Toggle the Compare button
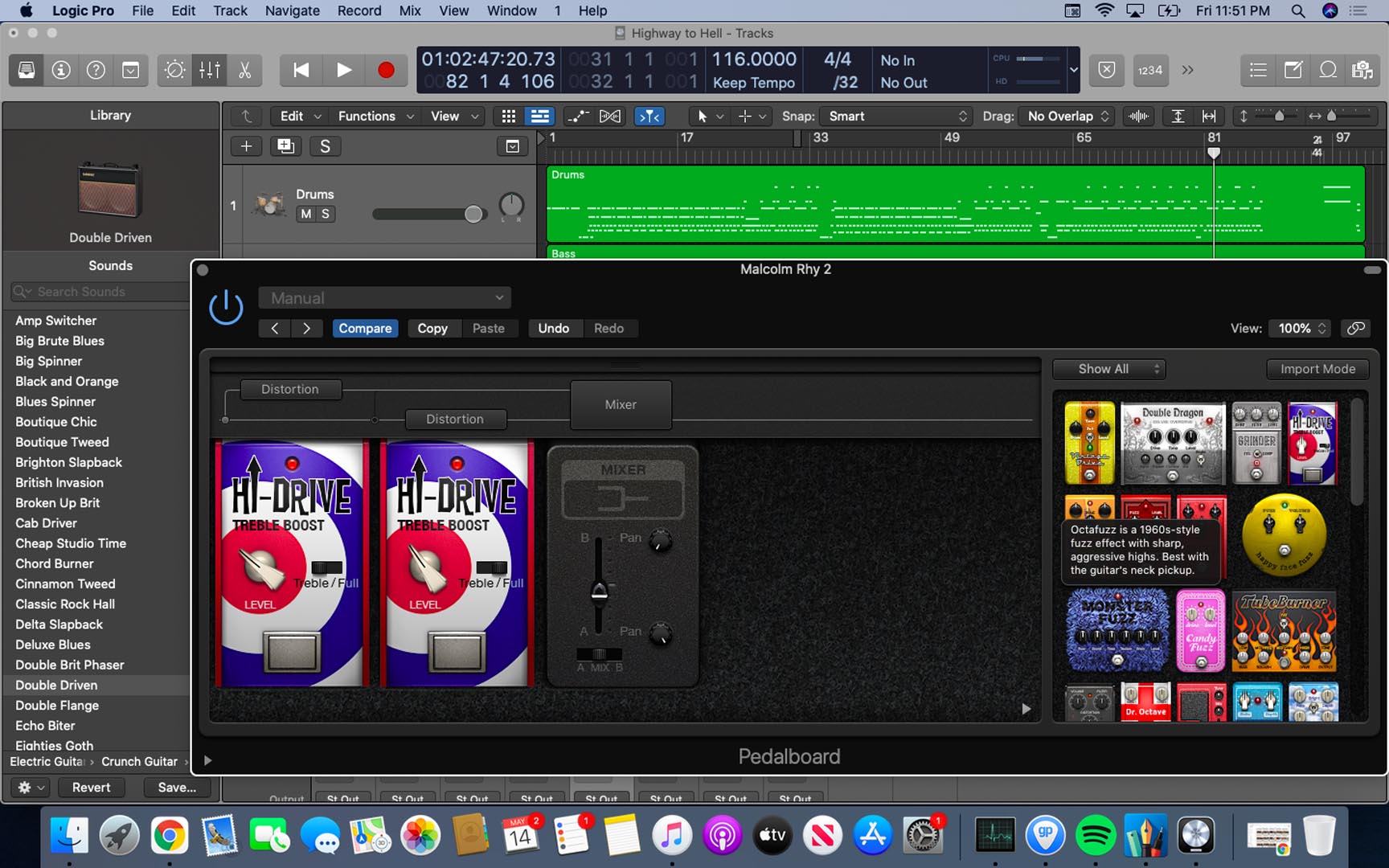1389x868 pixels. click(x=365, y=329)
